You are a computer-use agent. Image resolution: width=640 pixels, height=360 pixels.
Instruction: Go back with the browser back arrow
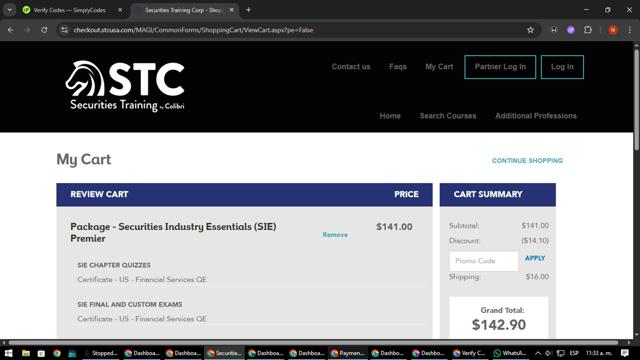[11, 30]
